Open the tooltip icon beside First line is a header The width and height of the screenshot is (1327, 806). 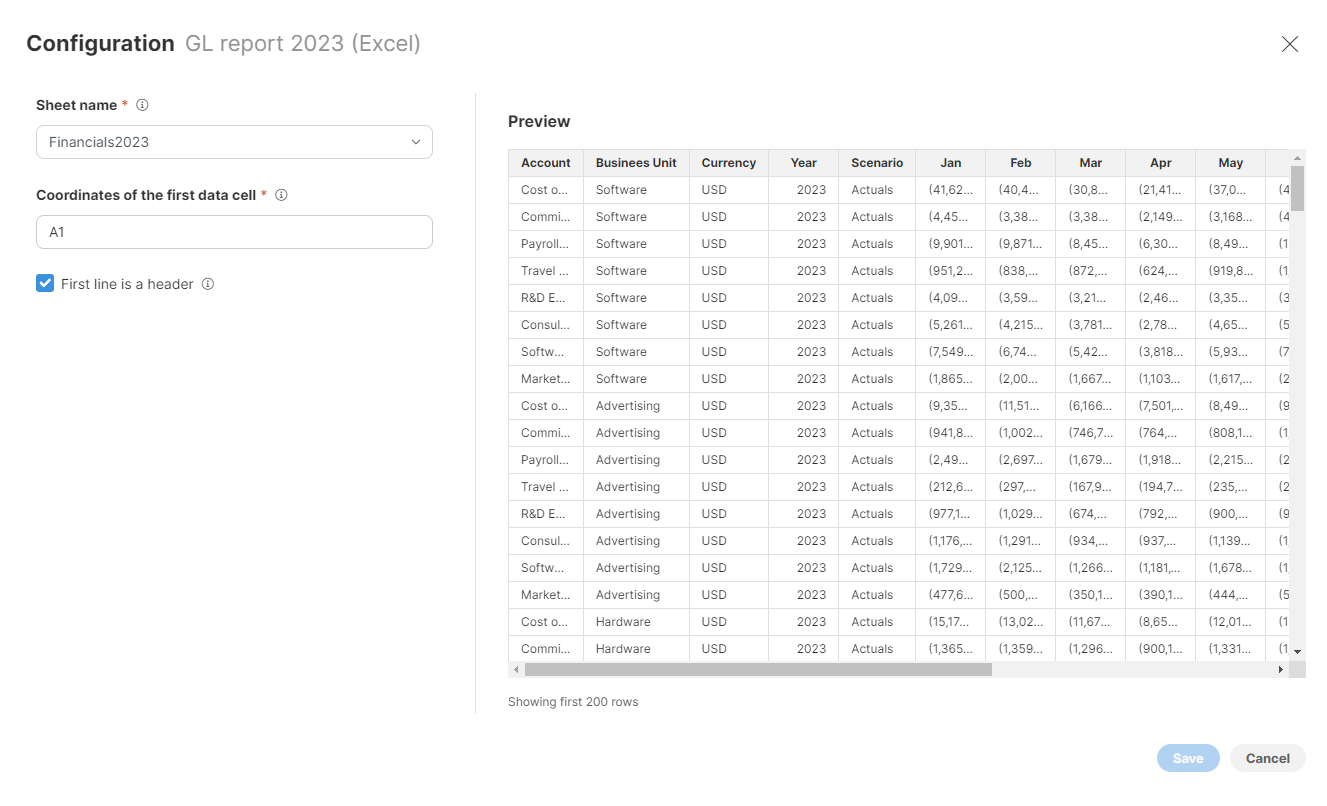[209, 284]
